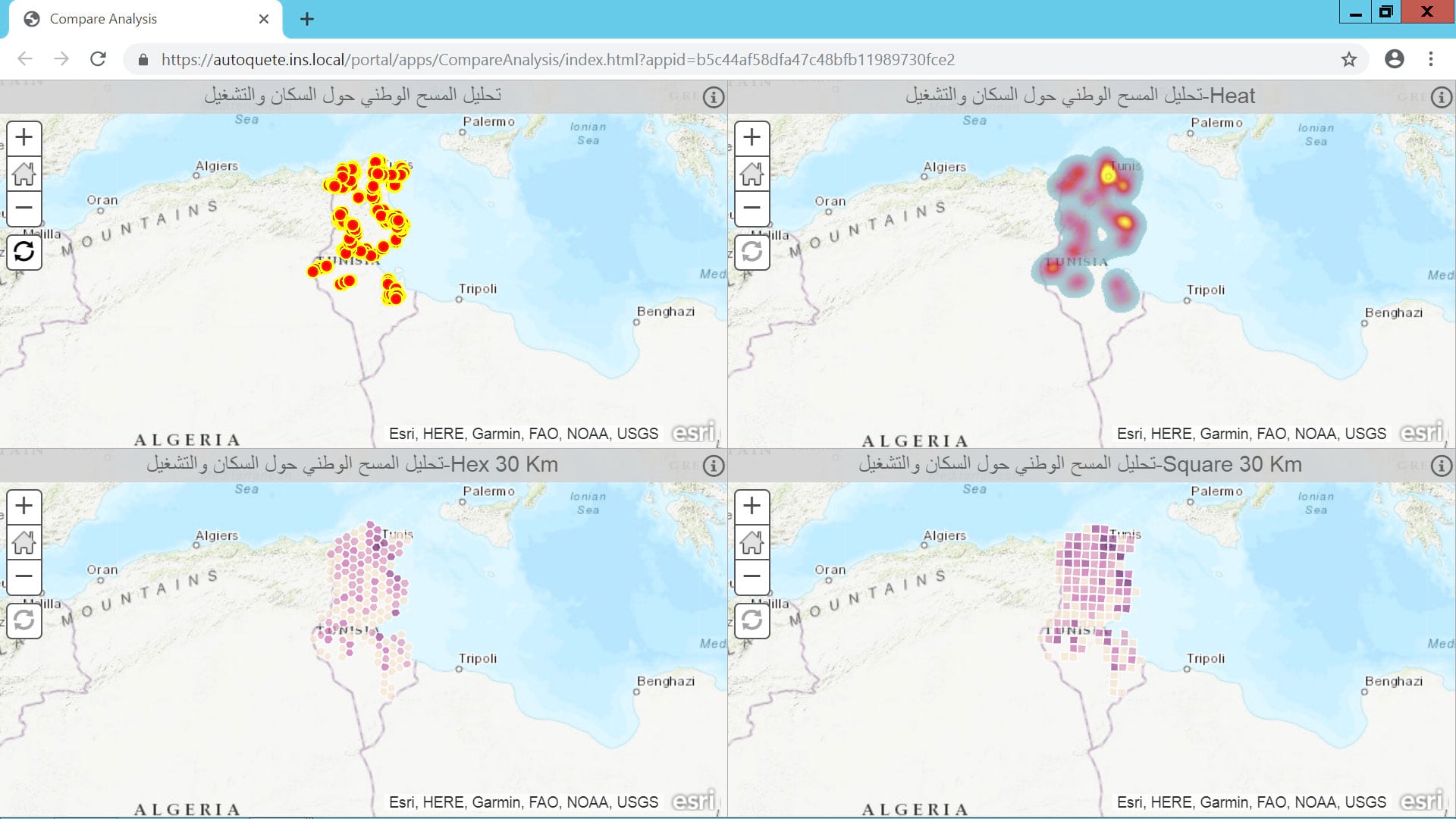Toggle sync on Square 30 Km panel
This screenshot has width=1456, height=819.
coord(752,620)
